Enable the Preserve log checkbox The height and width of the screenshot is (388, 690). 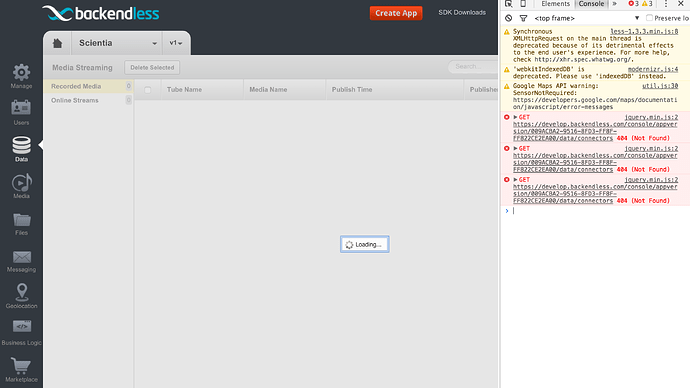click(649, 18)
